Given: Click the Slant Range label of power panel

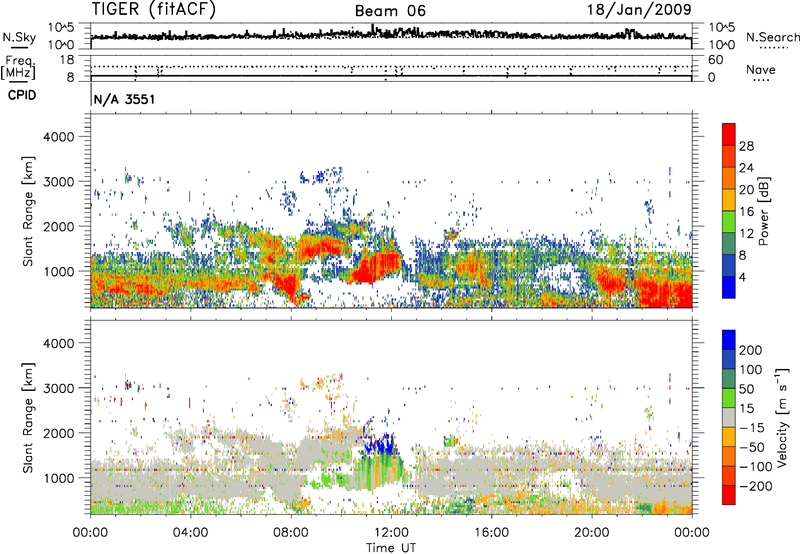Looking at the screenshot, I should 29,211.
